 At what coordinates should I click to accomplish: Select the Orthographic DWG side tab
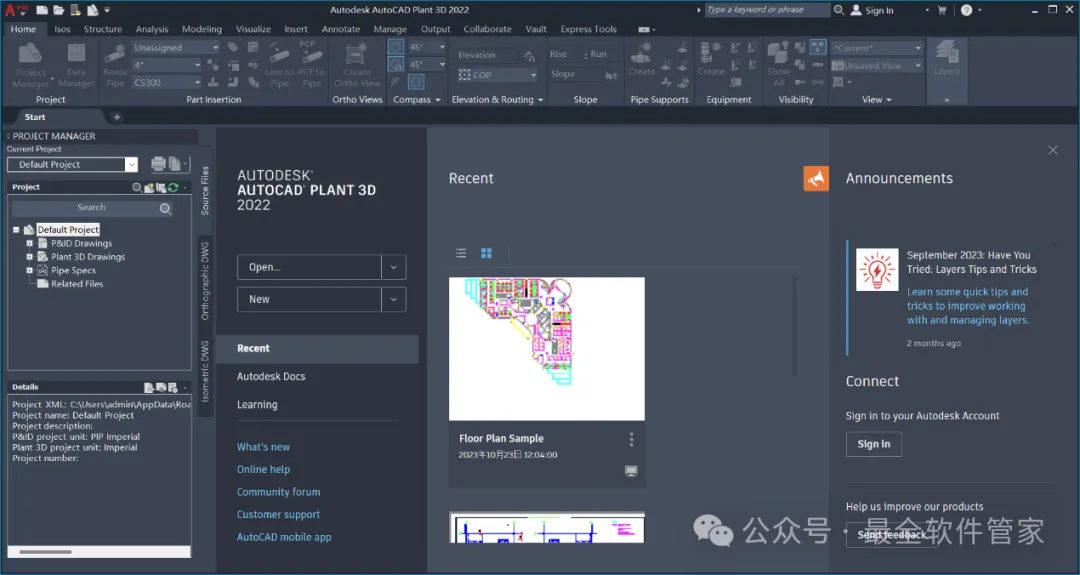[205, 281]
